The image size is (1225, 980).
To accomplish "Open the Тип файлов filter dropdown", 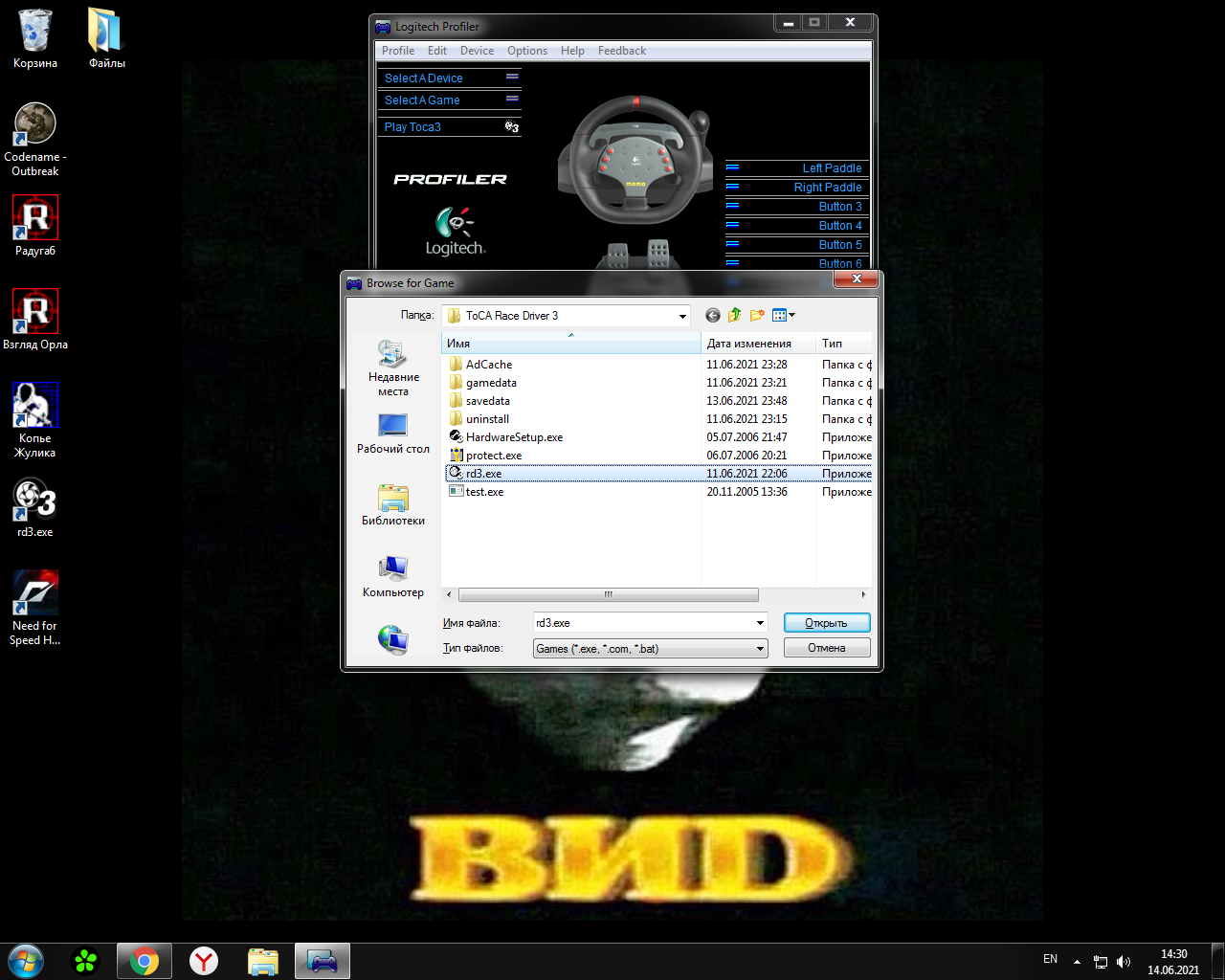I will click(x=651, y=649).
